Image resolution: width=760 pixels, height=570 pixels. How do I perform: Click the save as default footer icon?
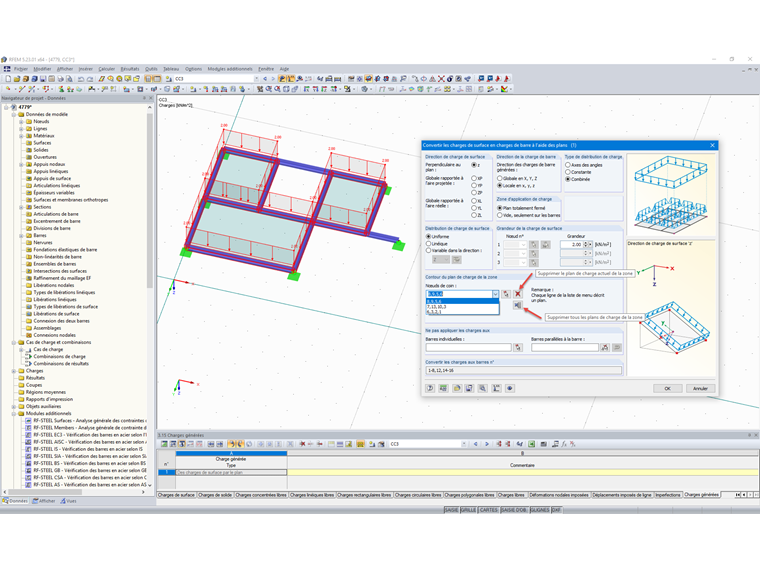[x=469, y=388]
